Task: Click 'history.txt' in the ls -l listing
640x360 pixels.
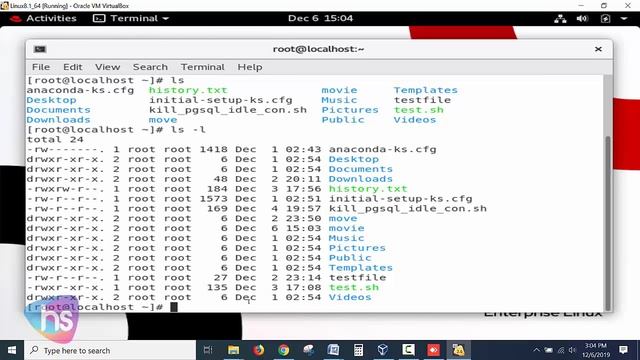Action: tap(368, 189)
